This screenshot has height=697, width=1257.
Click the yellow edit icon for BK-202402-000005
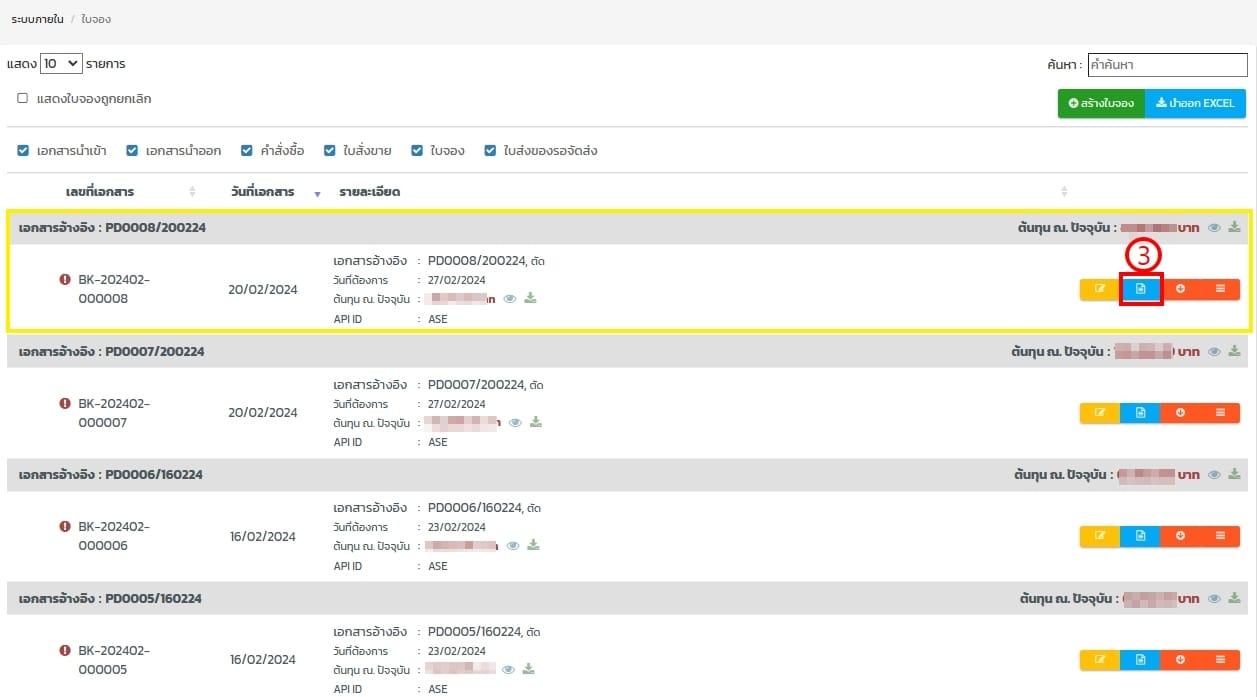click(x=1100, y=660)
